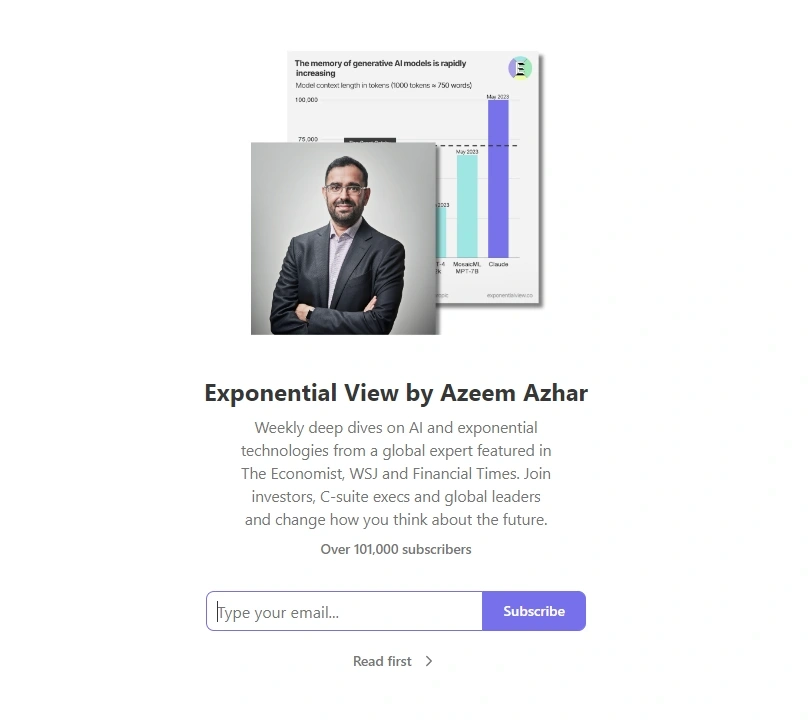Focus the "Type your email..." input field
The height and width of the screenshot is (723, 811).
[345, 612]
